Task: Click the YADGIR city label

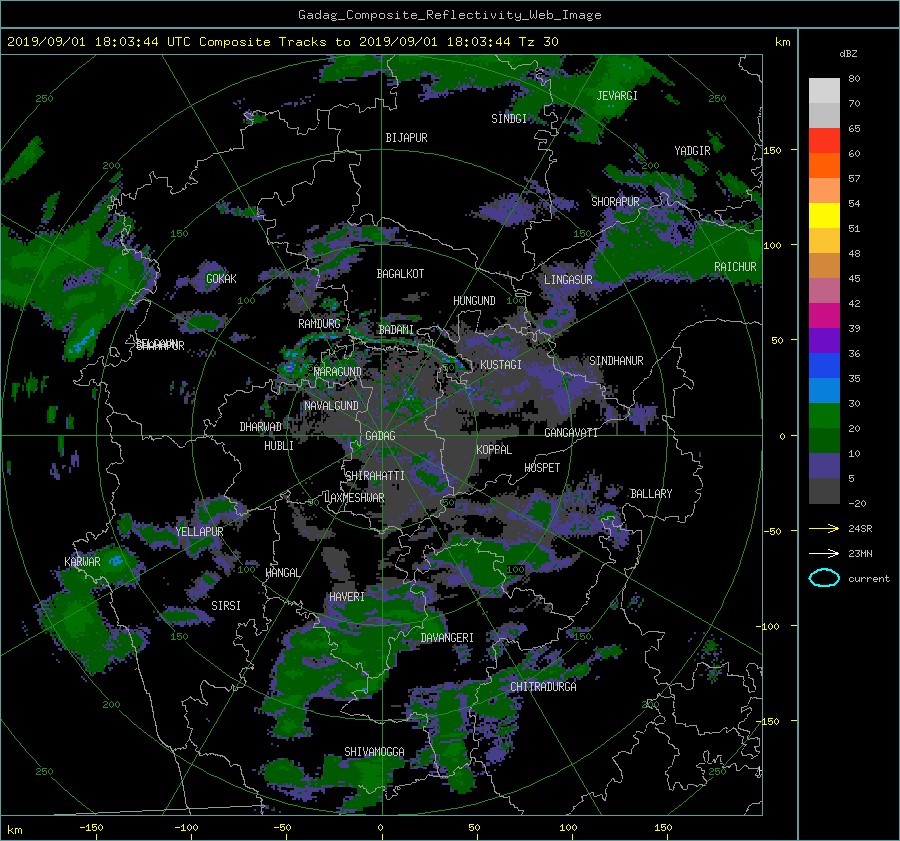Action: (692, 151)
